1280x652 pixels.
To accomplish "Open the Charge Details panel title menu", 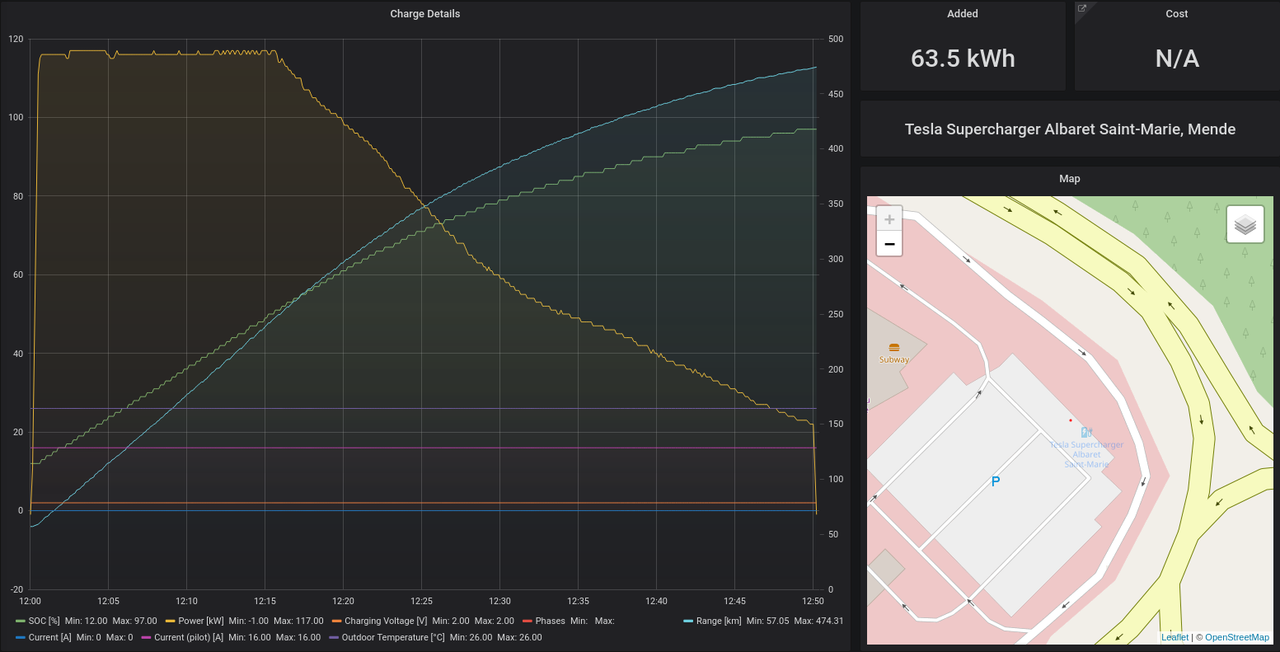I will pos(425,14).
